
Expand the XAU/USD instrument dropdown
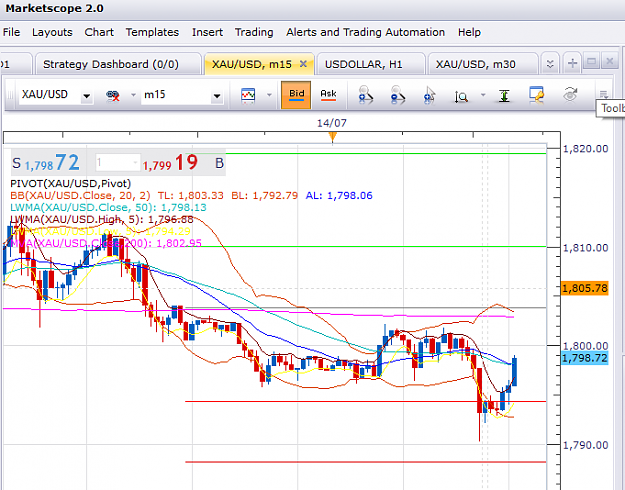pyautogui.click(x=86, y=96)
